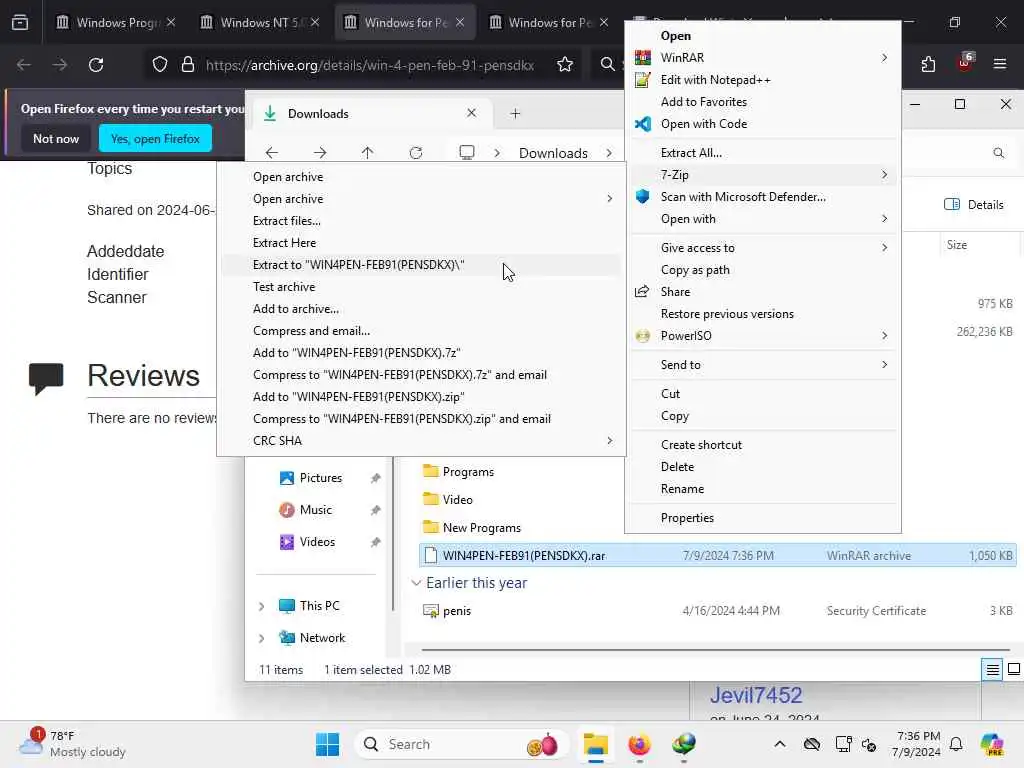Open Pictures in the navigation pane

[320, 478]
